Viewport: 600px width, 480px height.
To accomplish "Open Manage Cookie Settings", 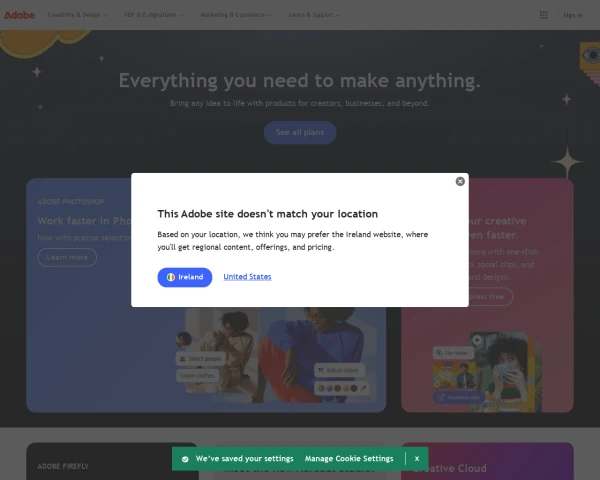I will [349, 459].
